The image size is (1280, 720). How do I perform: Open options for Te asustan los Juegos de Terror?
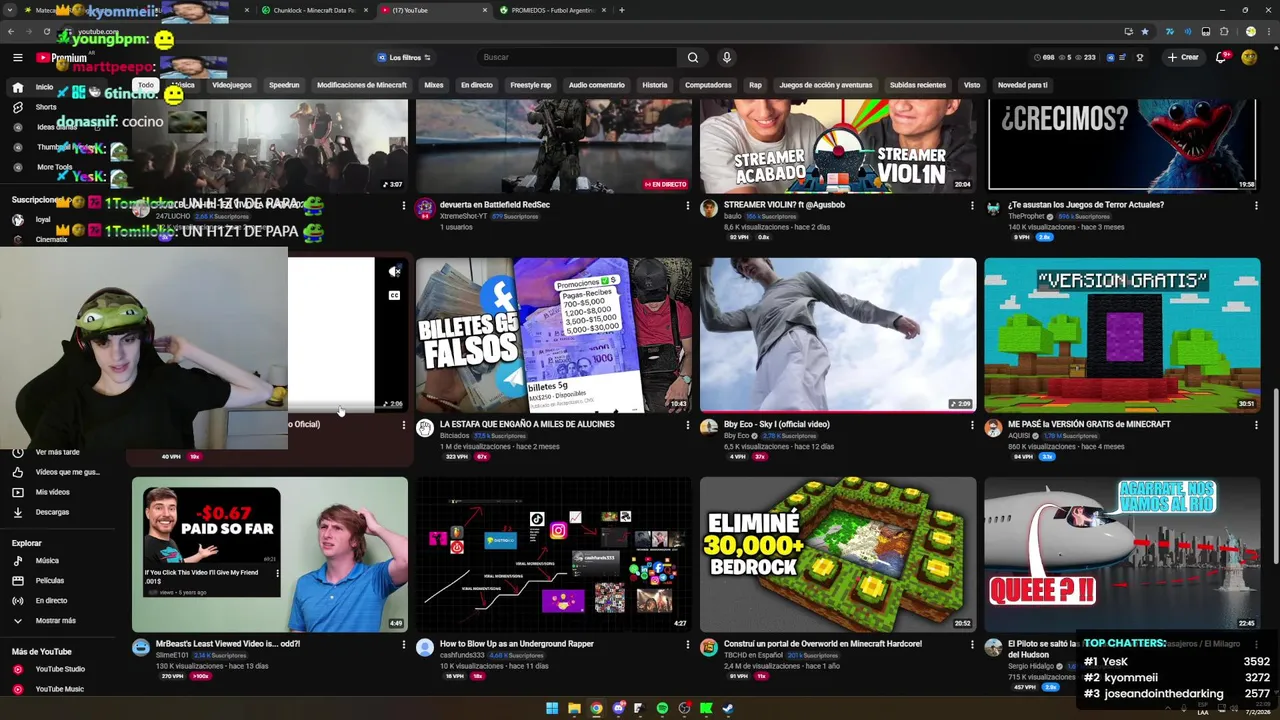(1256, 206)
